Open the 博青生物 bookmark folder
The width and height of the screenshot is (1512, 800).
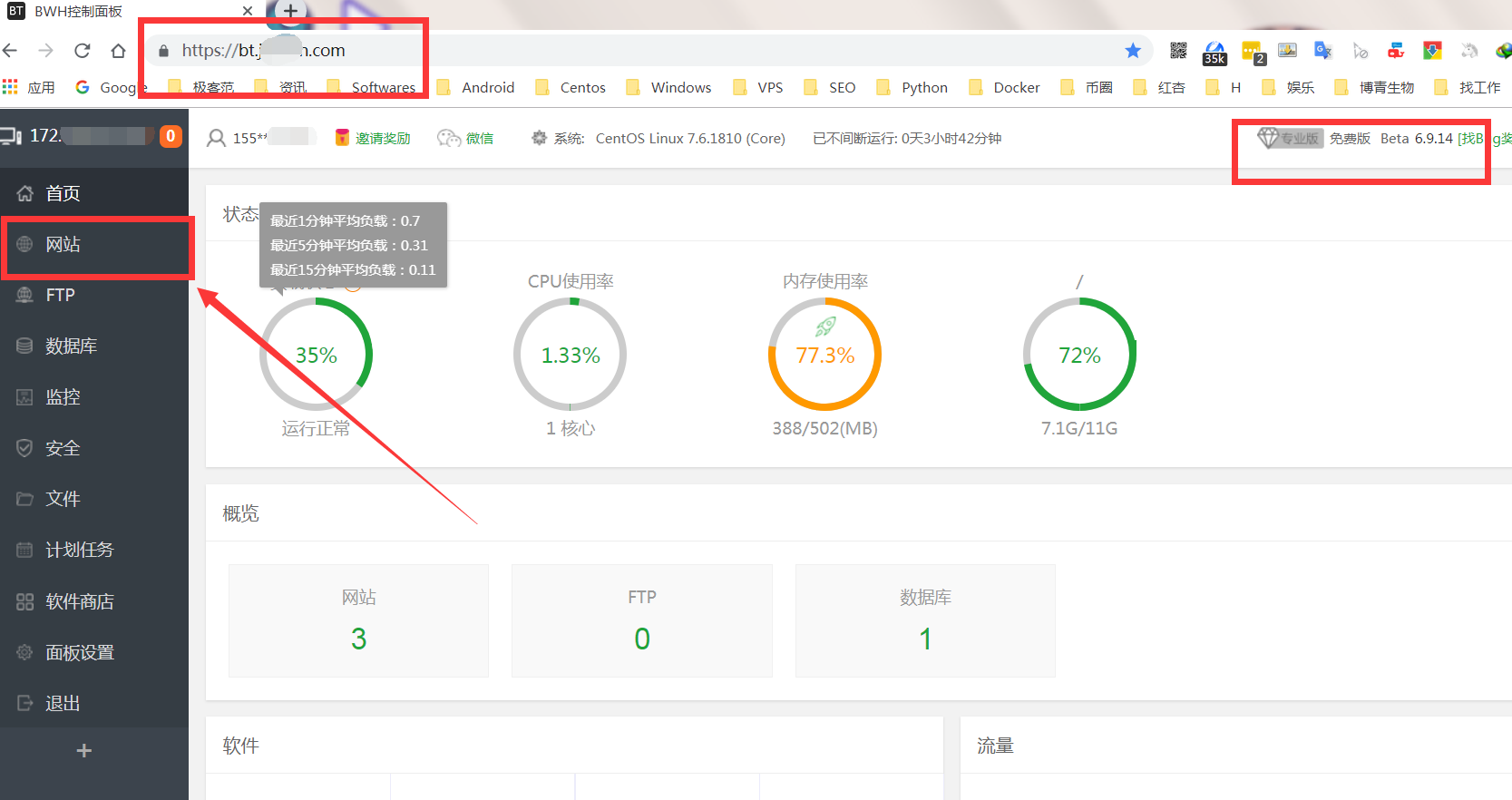coord(1375,87)
